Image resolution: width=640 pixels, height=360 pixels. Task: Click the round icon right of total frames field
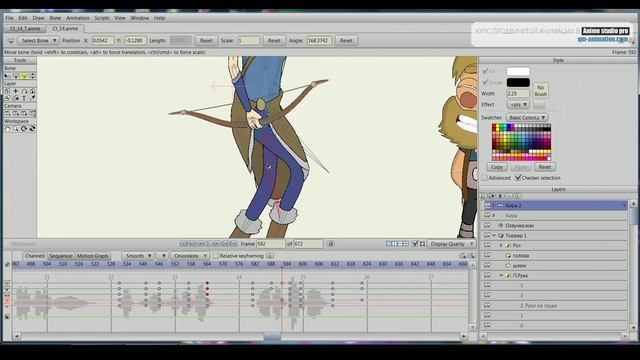(x=331, y=244)
